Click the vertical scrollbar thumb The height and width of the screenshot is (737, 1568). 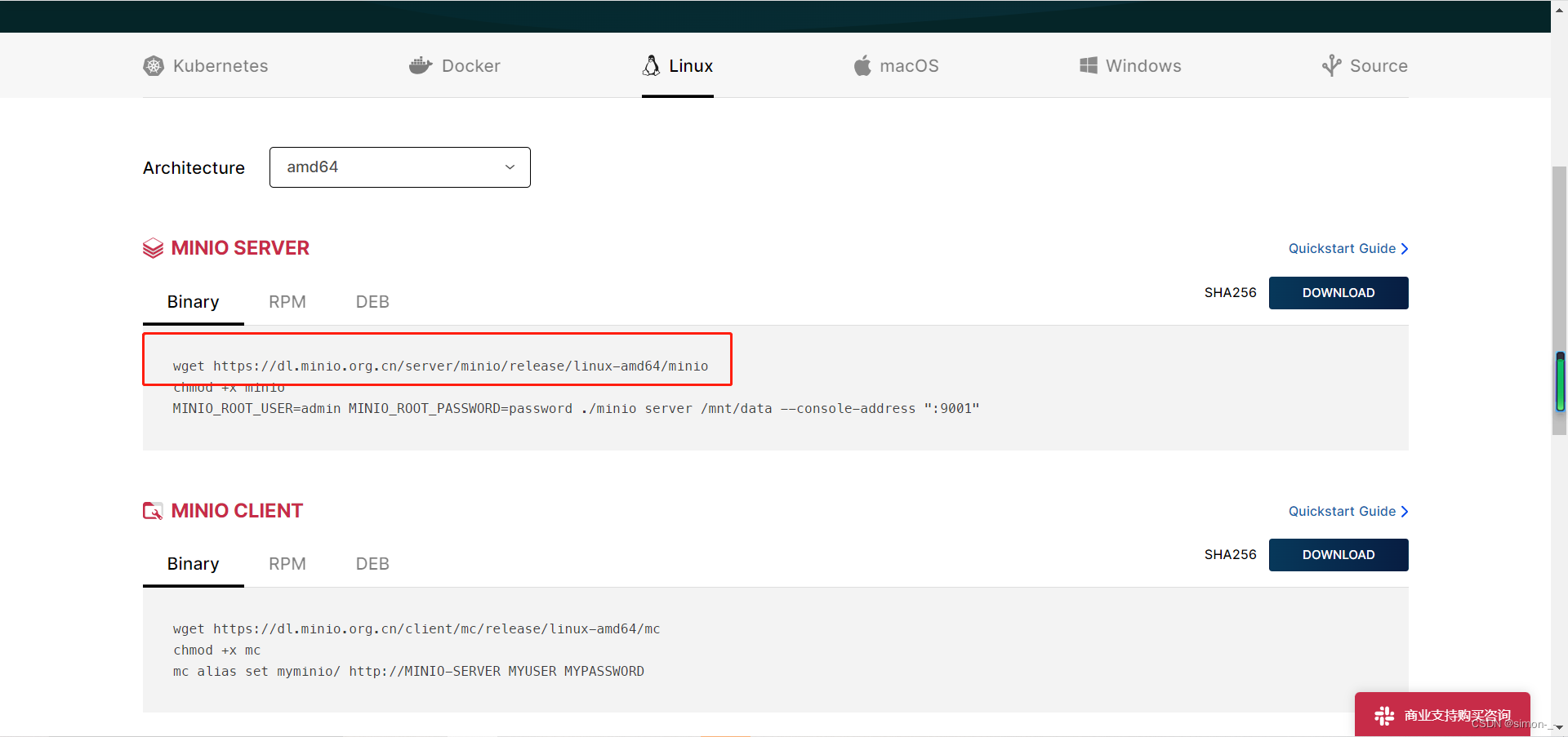pyautogui.click(x=1560, y=302)
